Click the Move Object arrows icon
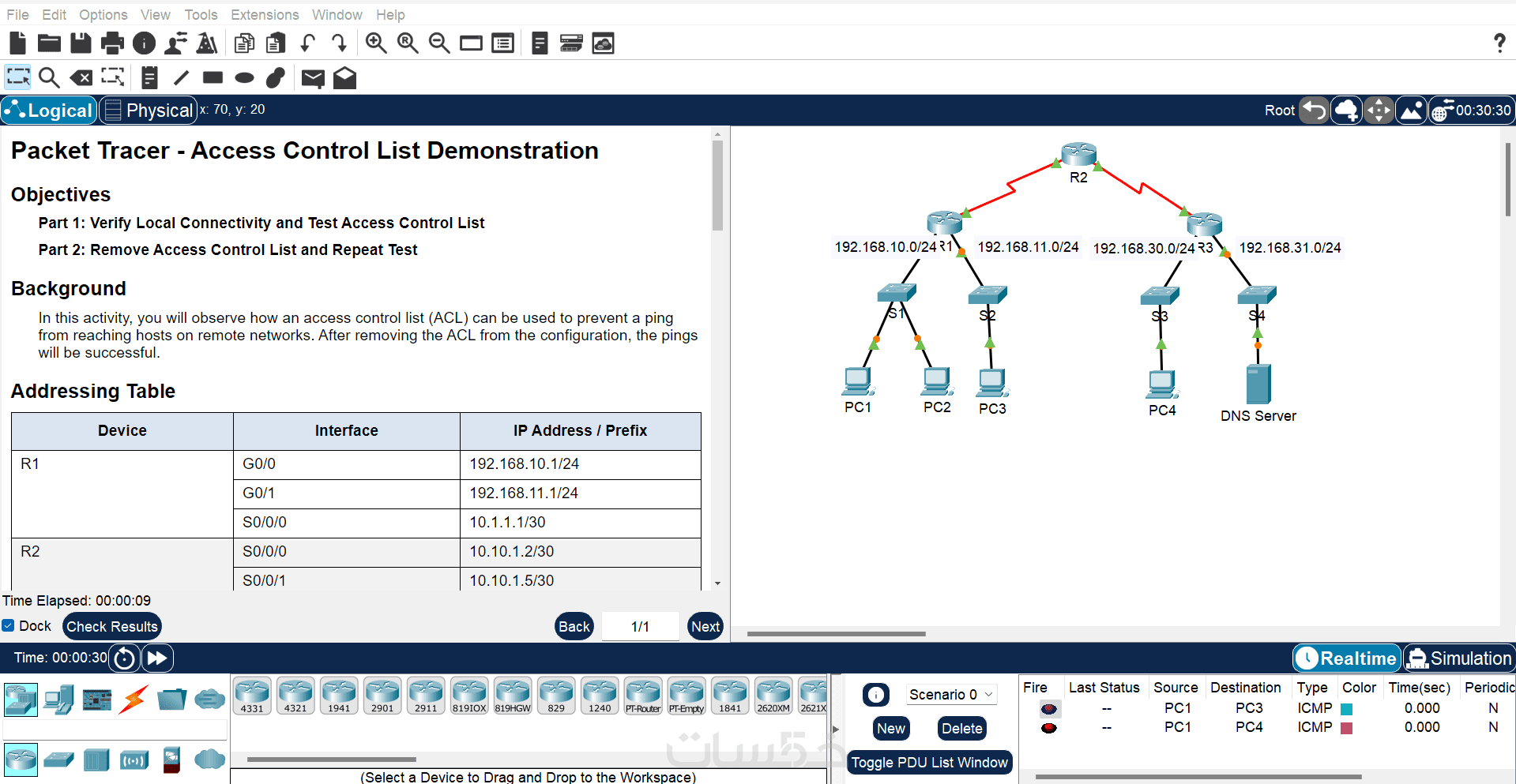The width and height of the screenshot is (1516, 784). pyautogui.click(x=1379, y=111)
